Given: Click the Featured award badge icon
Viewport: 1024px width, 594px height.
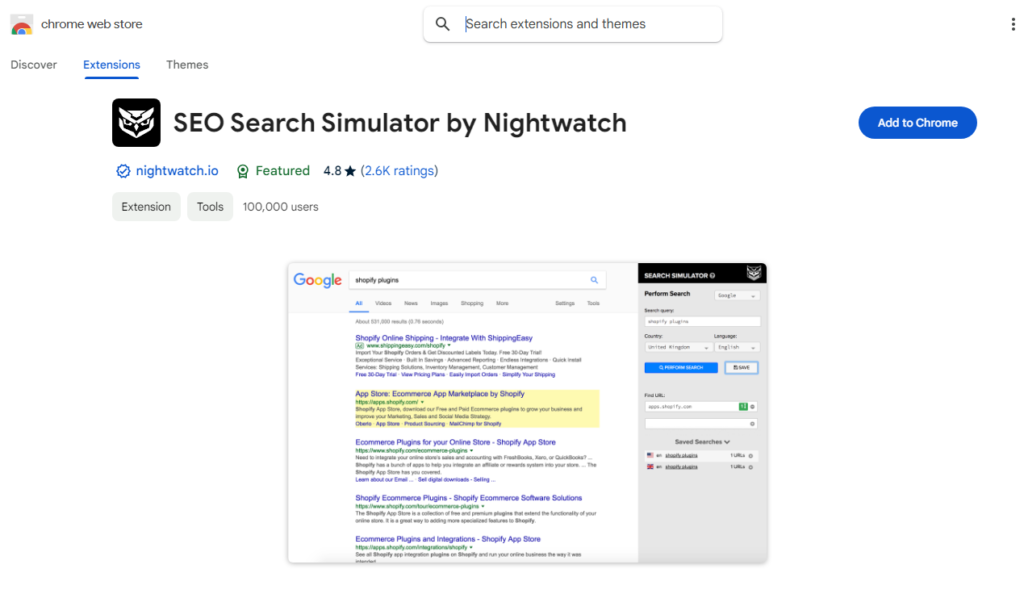Looking at the screenshot, I should [242, 171].
